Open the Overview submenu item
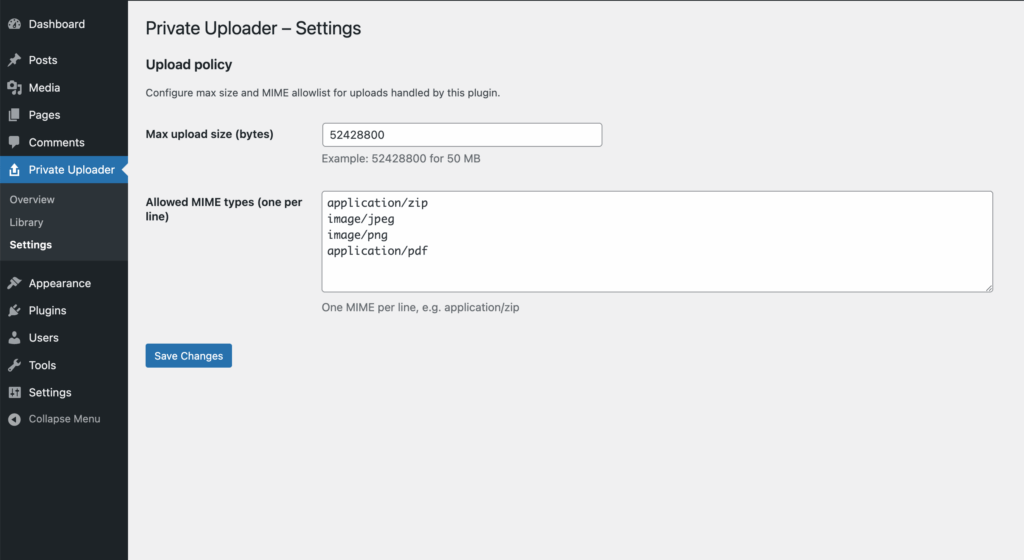The image size is (1024, 560). (32, 200)
